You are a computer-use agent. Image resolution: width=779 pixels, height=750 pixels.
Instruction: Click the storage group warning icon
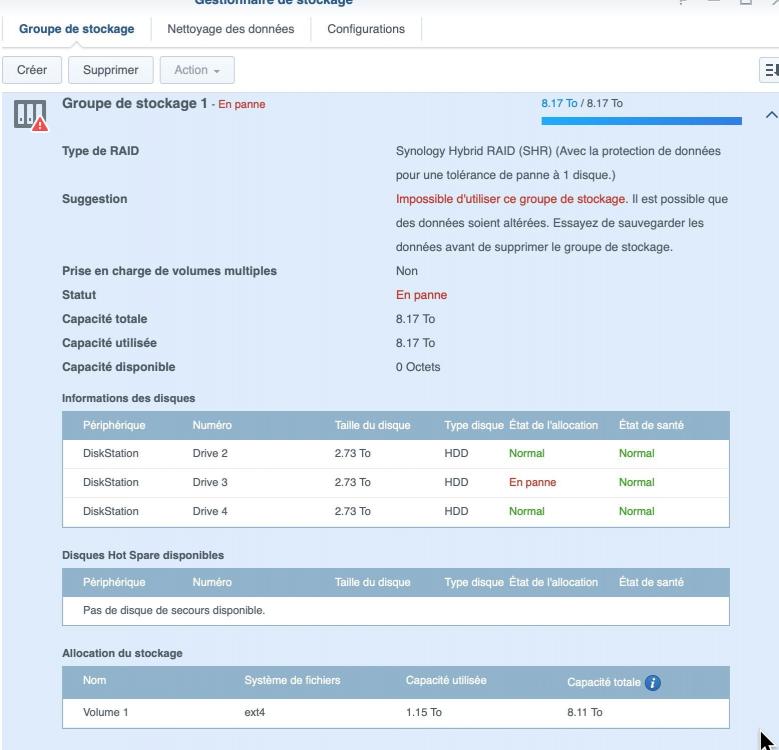click(30, 116)
